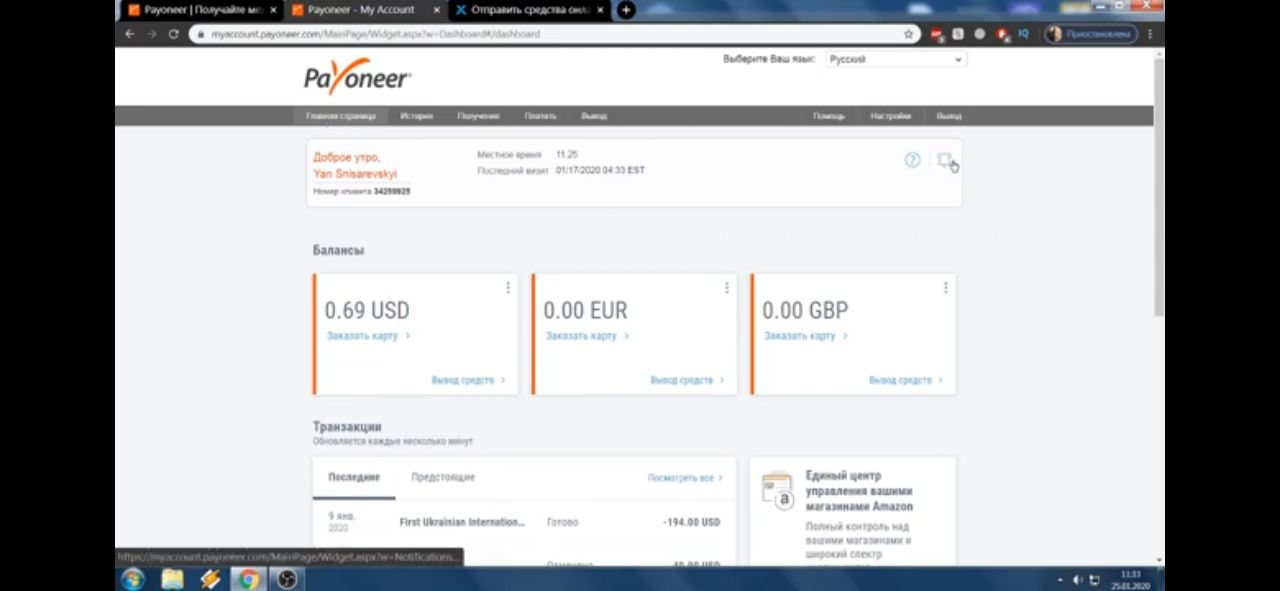Open three-dot menu on GBP balance card

(946, 288)
